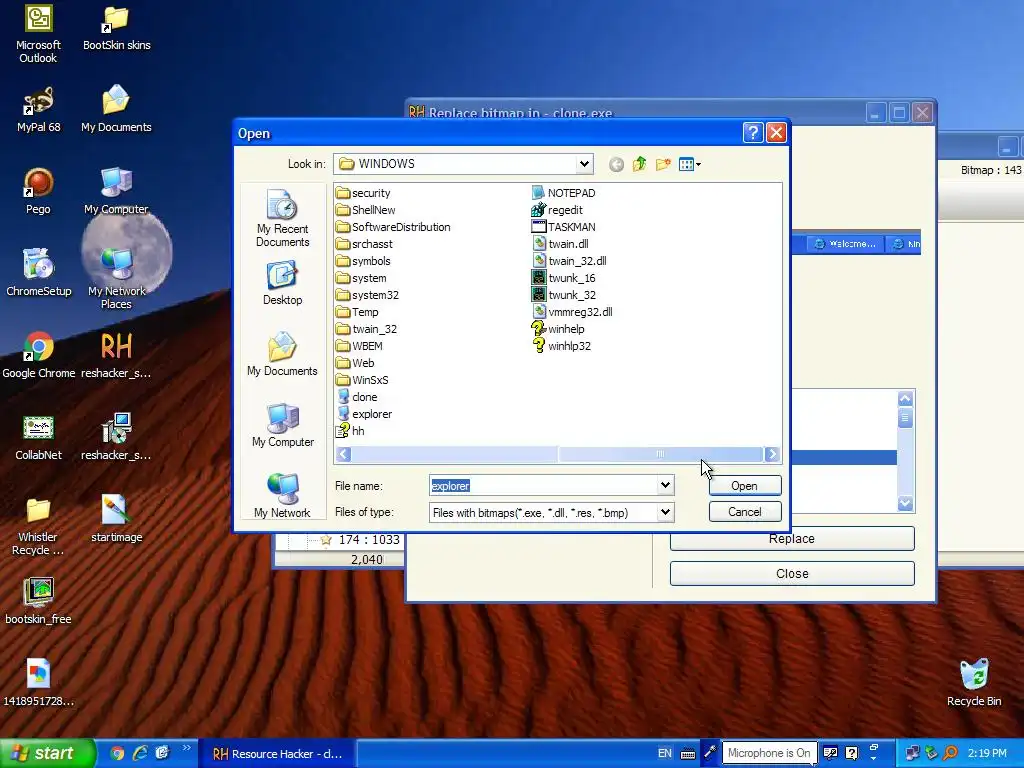Select the security folder
This screenshot has height=768, width=1024.
pos(363,193)
